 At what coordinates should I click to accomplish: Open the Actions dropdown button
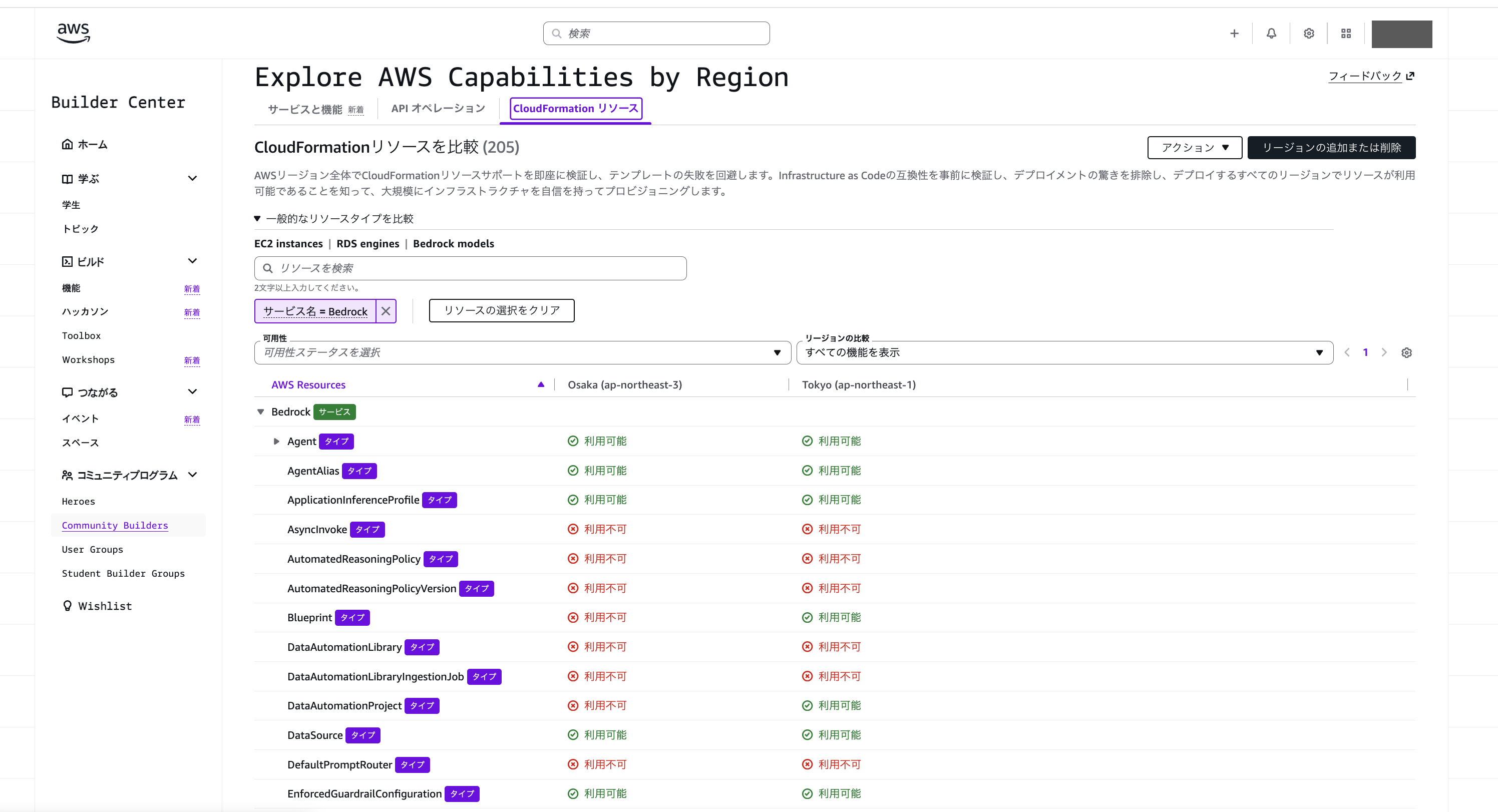coord(1195,148)
